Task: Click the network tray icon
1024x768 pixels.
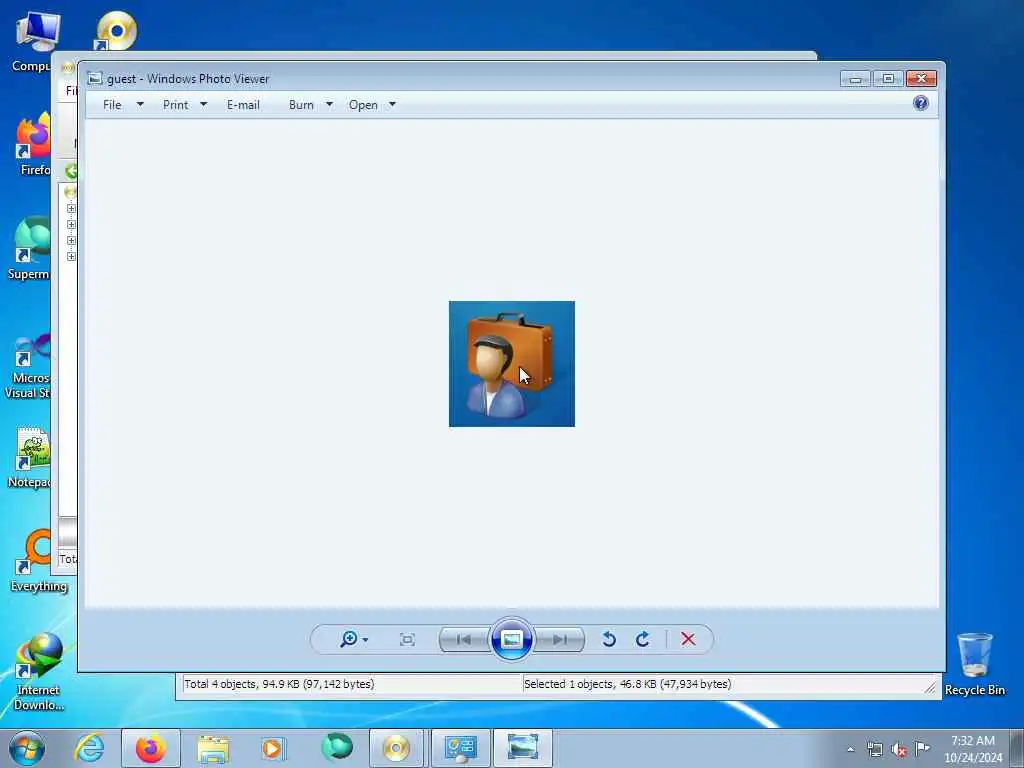Action: click(x=875, y=749)
